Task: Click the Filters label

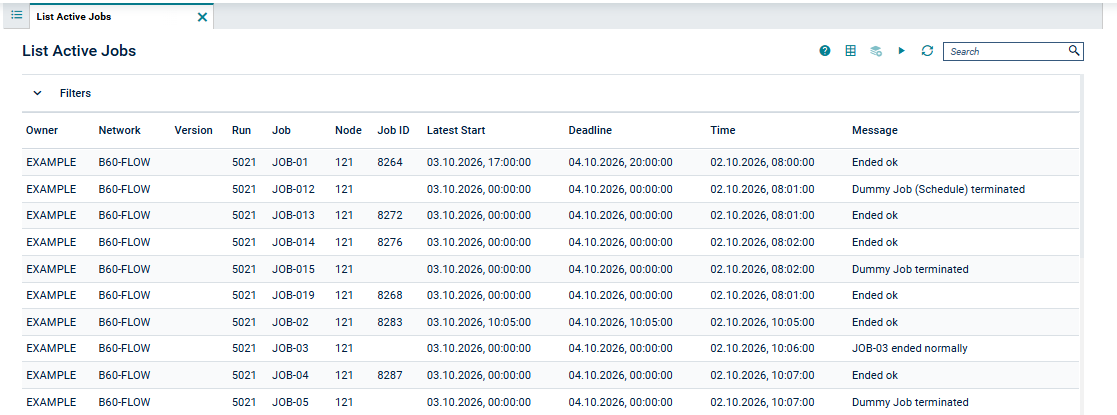Action: point(76,93)
